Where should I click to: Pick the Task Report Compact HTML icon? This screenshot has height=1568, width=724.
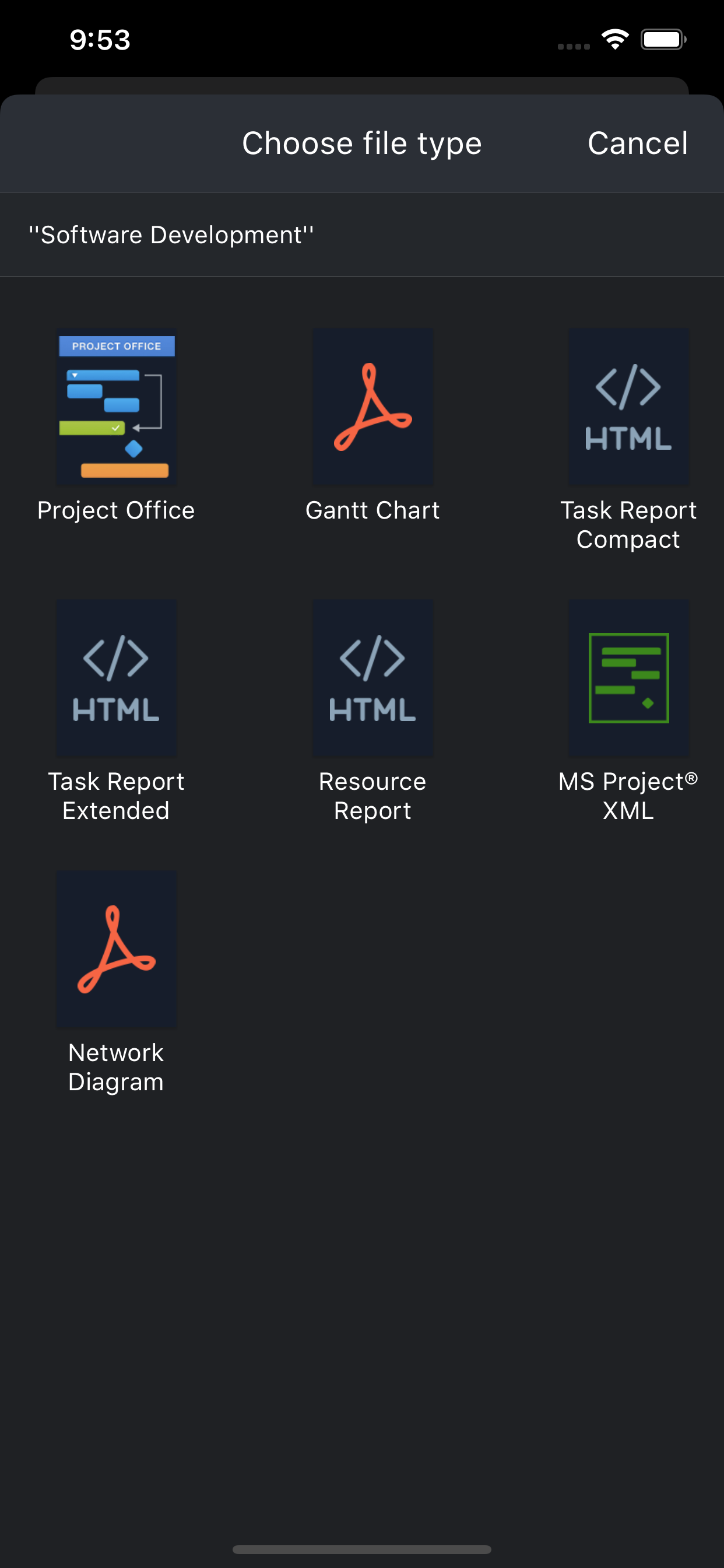[x=628, y=407]
